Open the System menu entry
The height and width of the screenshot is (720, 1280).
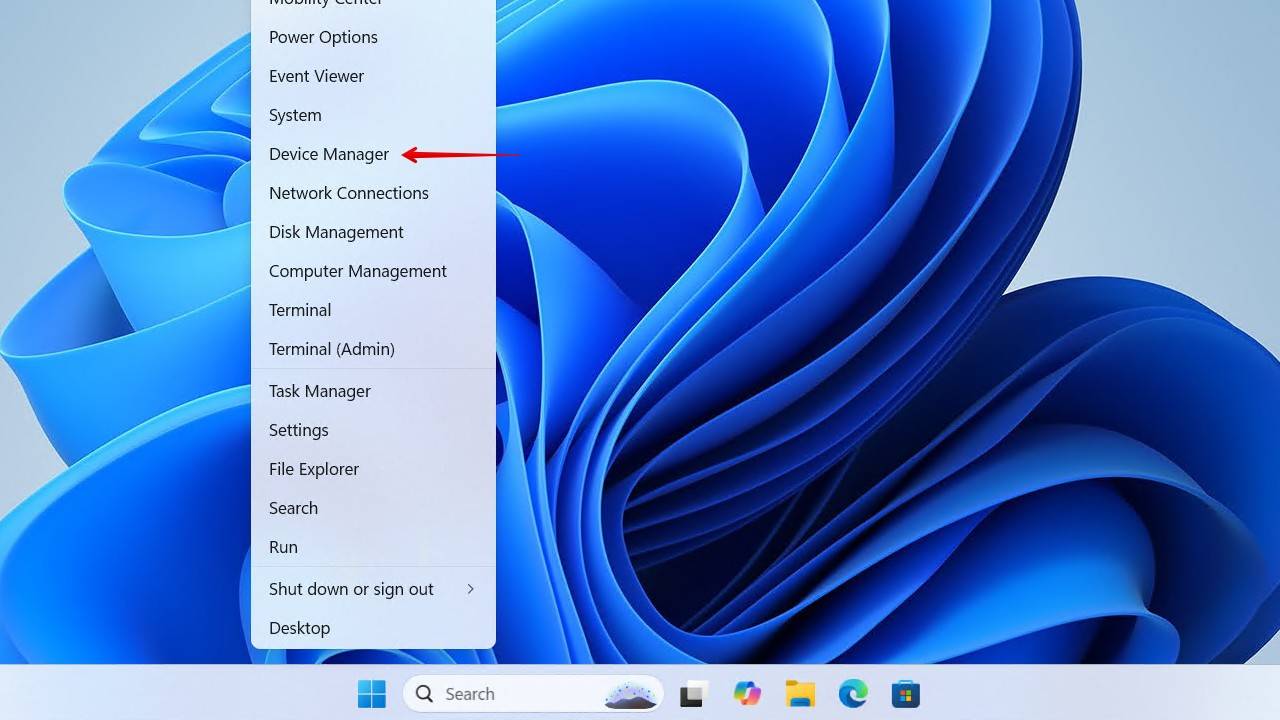pyautogui.click(x=295, y=115)
